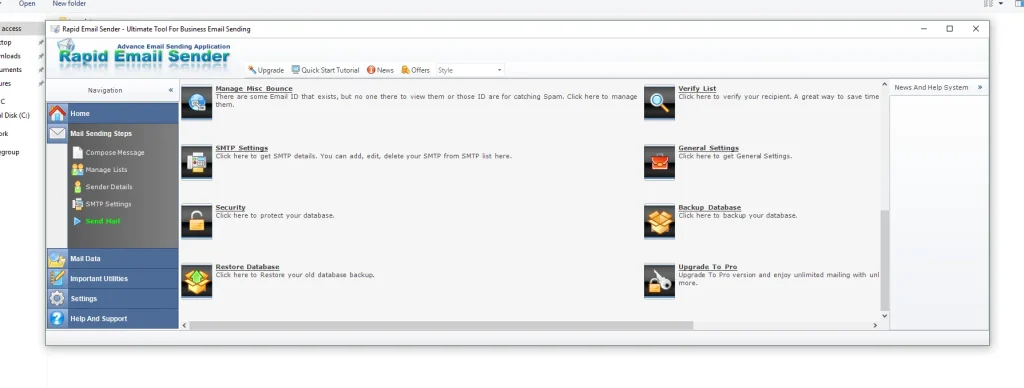Click the Sender Details person icon

tap(78, 187)
